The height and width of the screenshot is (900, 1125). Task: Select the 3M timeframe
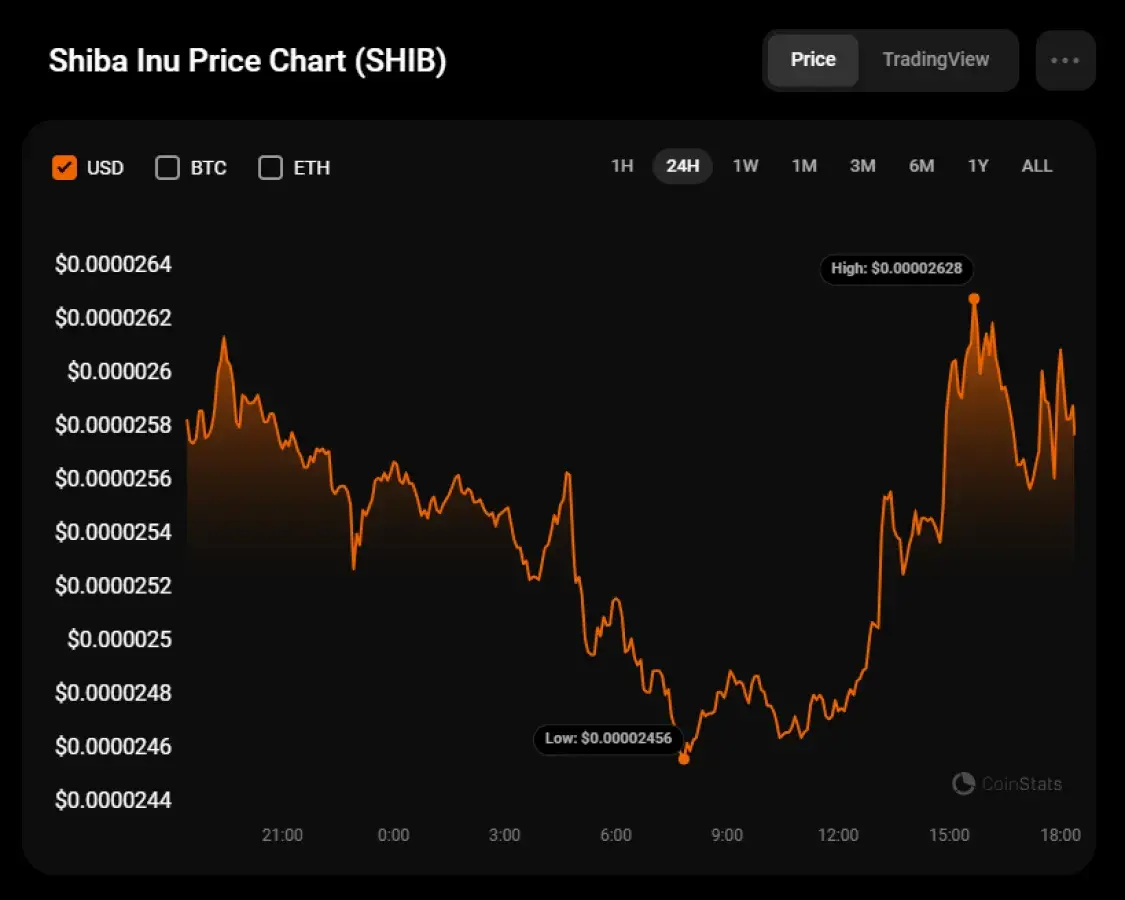(x=862, y=166)
